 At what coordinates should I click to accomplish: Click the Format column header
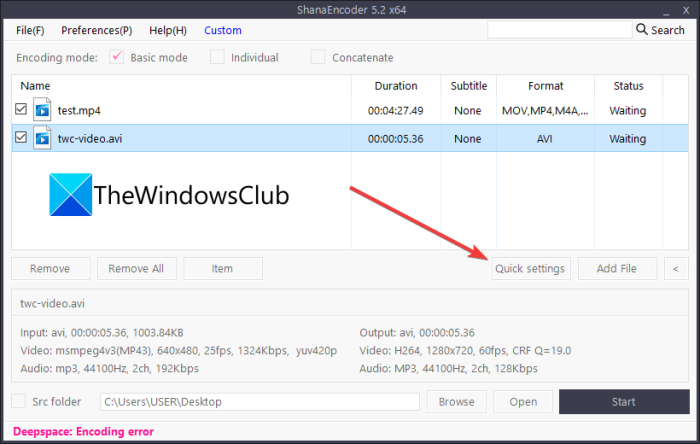(x=545, y=86)
